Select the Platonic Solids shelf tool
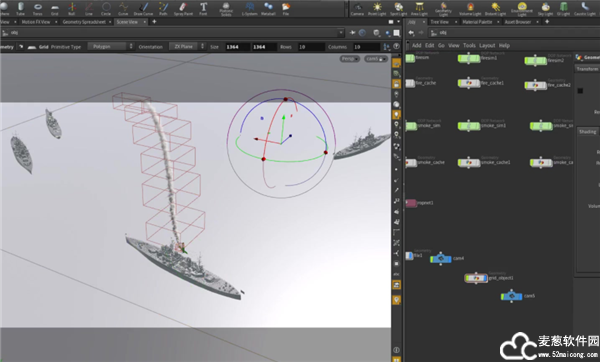Screen dimensions: 600x362 click(226, 9)
